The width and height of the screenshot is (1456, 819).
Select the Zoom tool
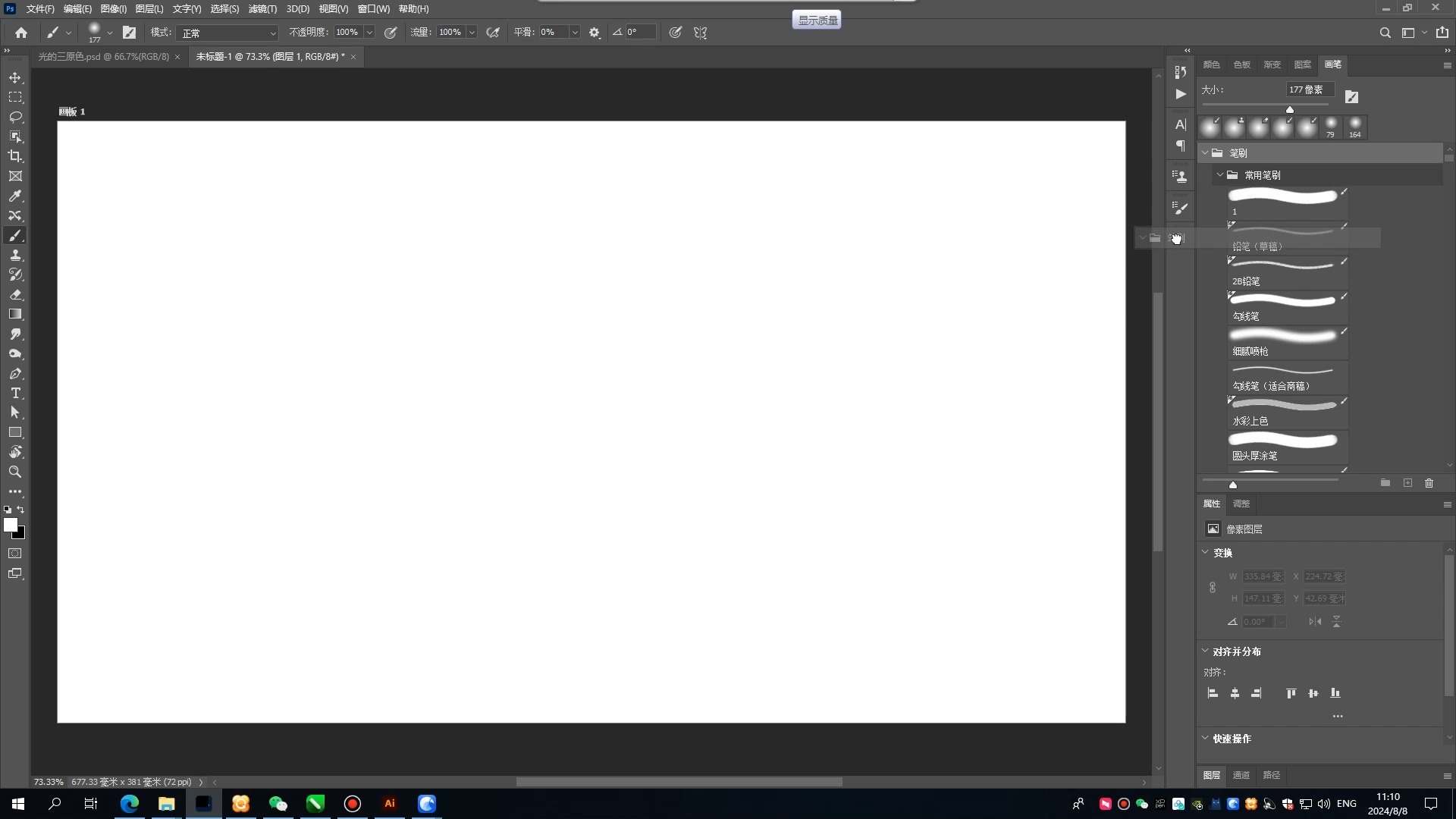(15, 472)
